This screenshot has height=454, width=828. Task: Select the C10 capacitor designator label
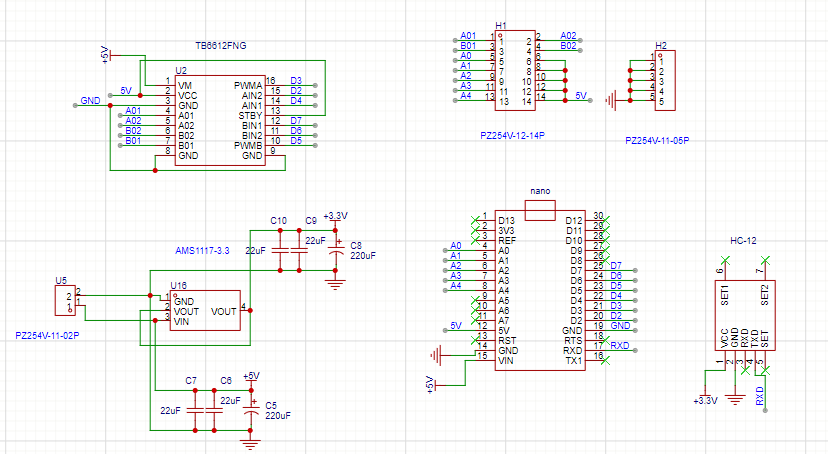[278, 220]
